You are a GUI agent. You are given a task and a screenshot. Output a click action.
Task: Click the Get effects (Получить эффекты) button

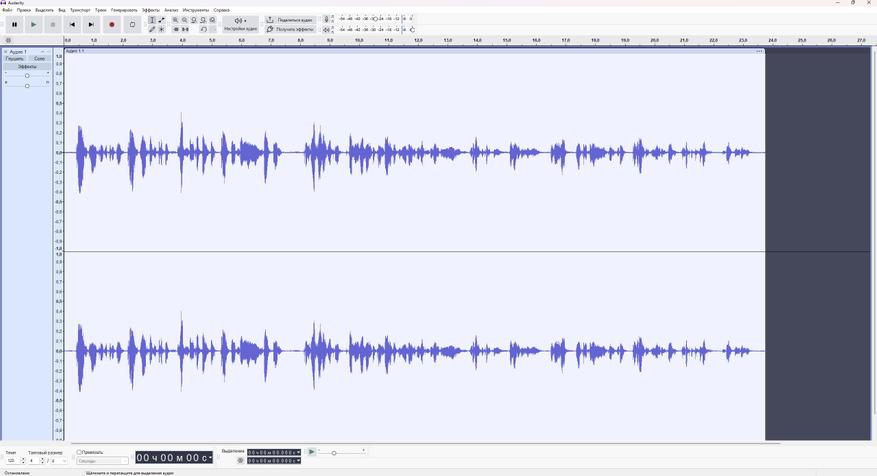pos(290,29)
